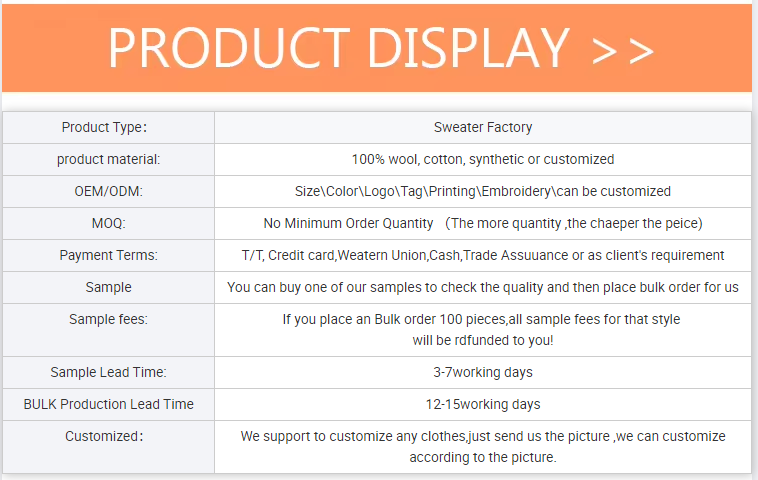
Task: Select the Payment Terms label
Action: point(108,255)
